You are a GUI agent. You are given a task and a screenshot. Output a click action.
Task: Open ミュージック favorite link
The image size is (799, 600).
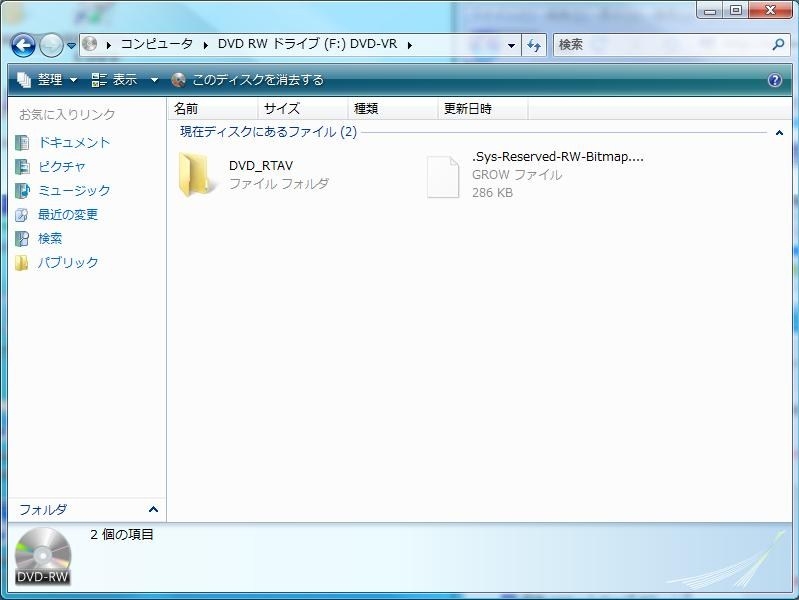pyautogui.click(x=74, y=191)
